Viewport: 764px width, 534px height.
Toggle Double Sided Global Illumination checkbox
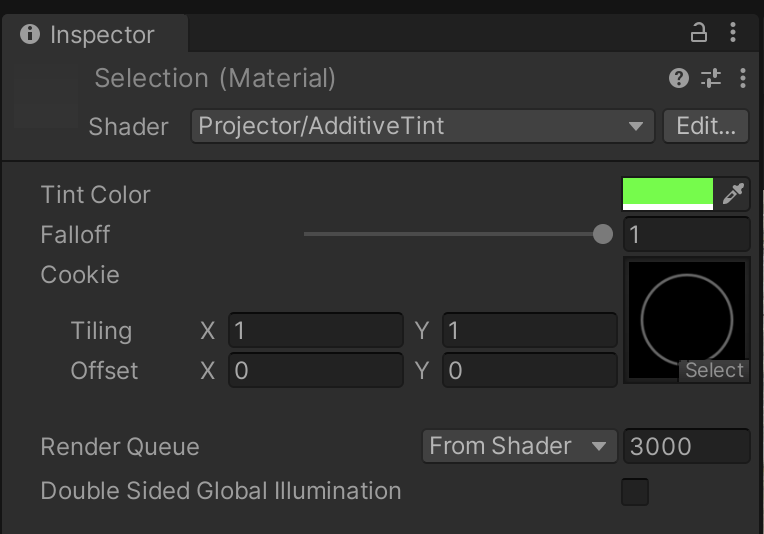[635, 492]
